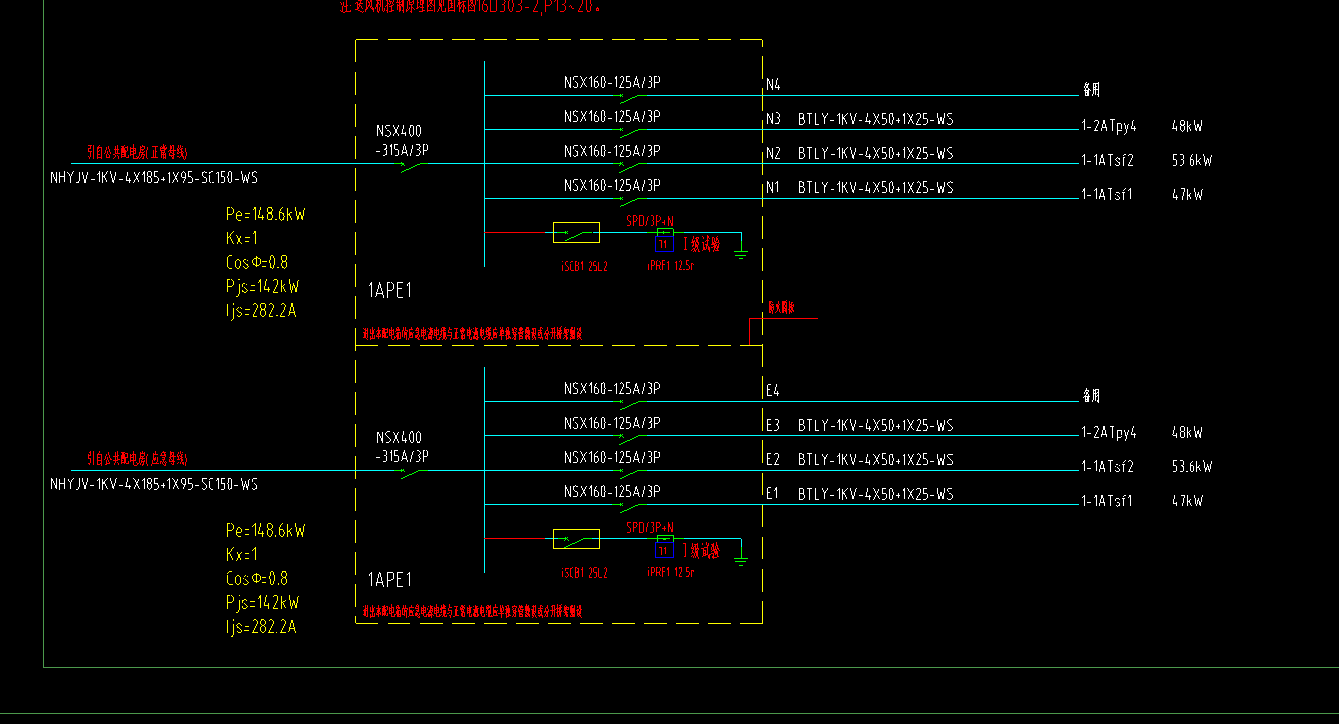Pick BTLY-1KV-4X50+1X25-WS text beside E1

pos(876,494)
